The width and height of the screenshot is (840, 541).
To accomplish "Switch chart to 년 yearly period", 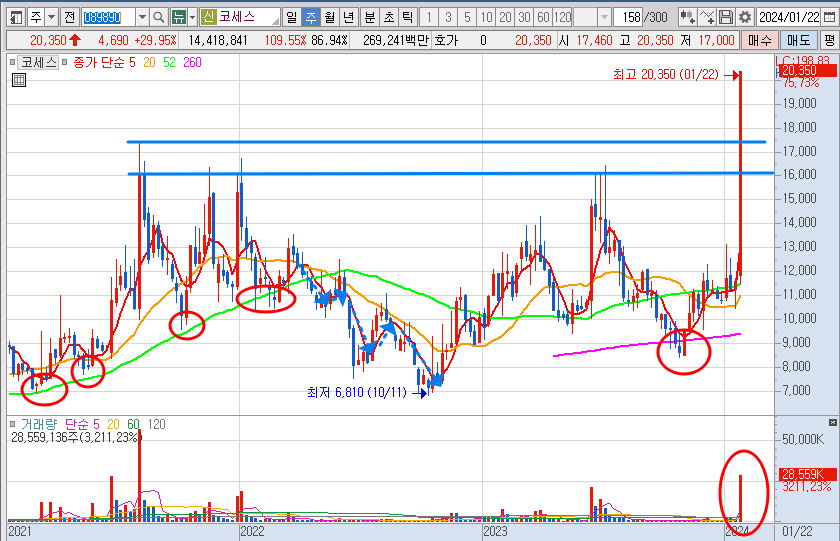I will tap(348, 18).
